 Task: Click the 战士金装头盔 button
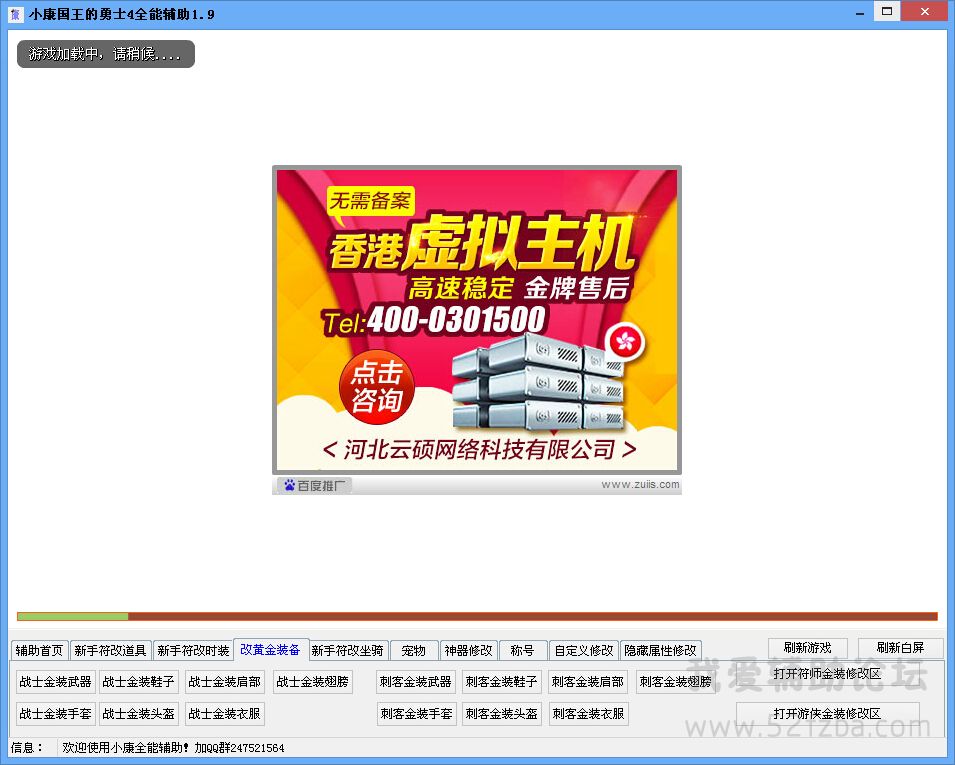click(139, 713)
